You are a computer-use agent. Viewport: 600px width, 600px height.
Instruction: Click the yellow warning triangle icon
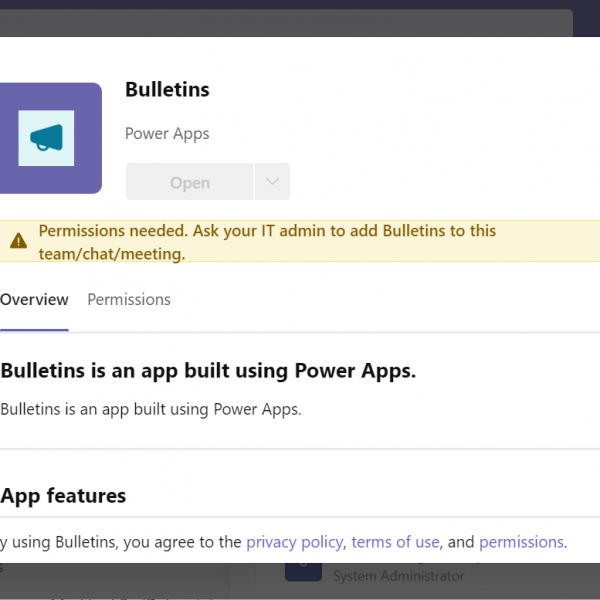tap(18, 241)
